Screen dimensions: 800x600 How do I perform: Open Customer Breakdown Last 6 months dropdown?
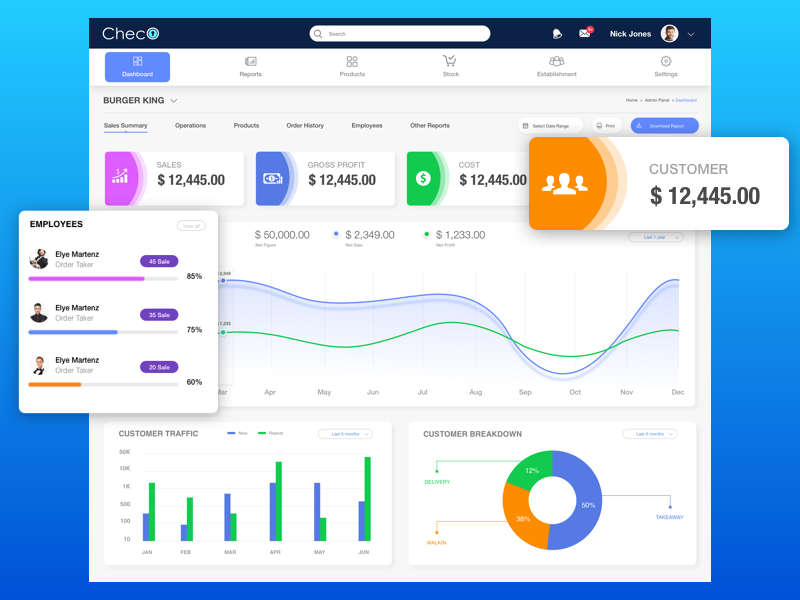650,434
